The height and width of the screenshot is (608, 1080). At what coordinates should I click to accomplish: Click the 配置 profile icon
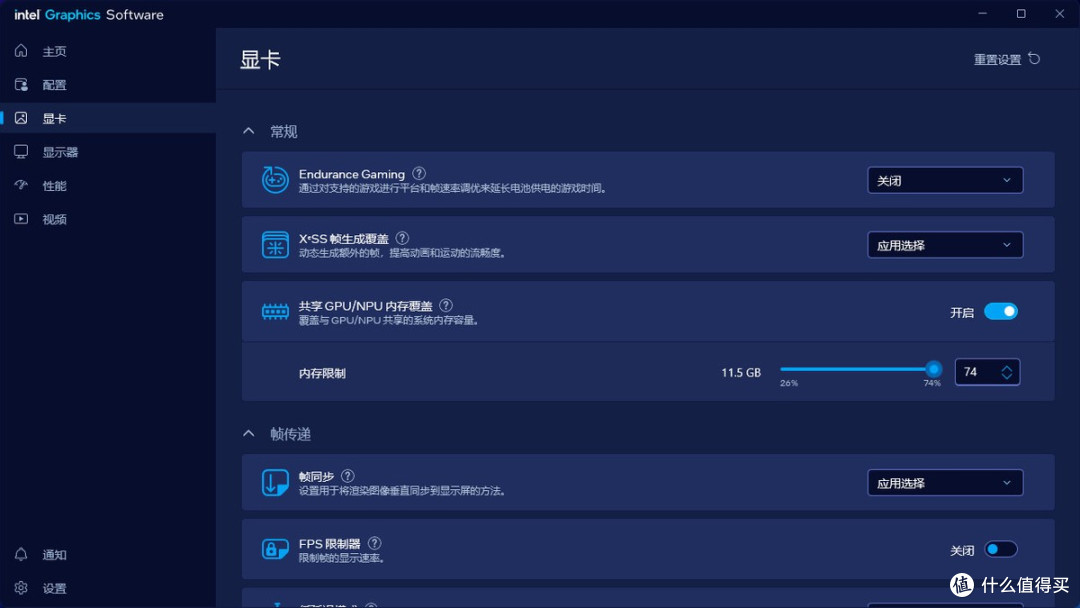point(21,84)
